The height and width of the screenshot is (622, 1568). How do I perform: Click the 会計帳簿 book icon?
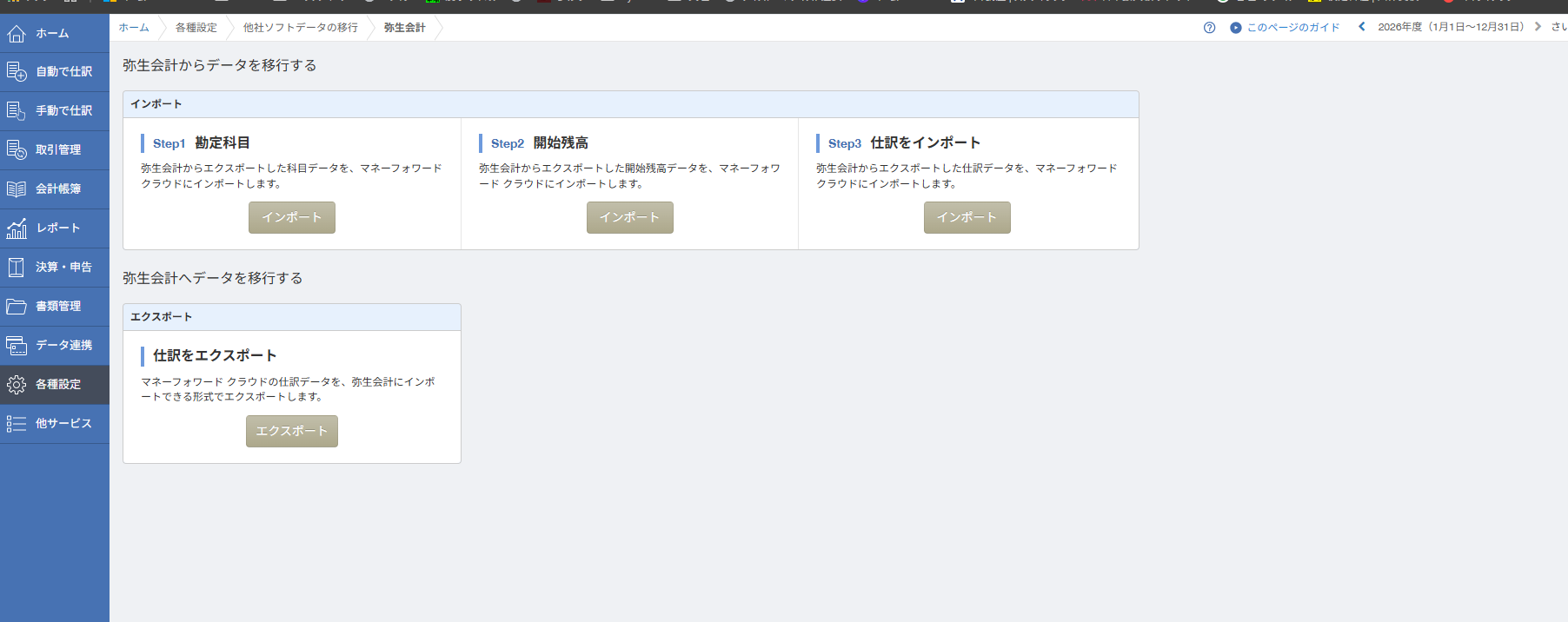pyautogui.click(x=17, y=189)
